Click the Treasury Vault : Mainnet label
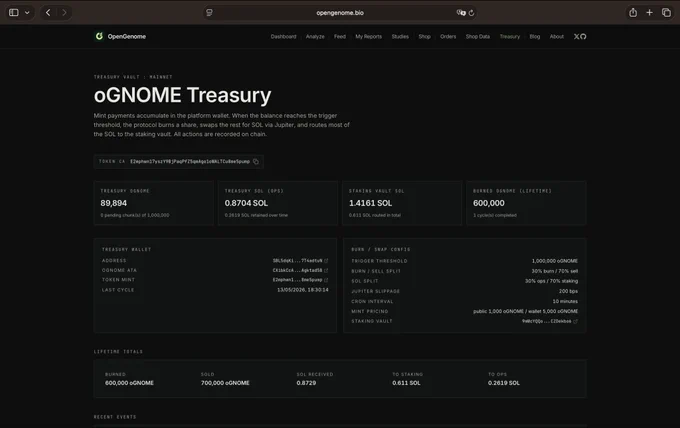Viewport: 680px width, 428px height. 133,77
